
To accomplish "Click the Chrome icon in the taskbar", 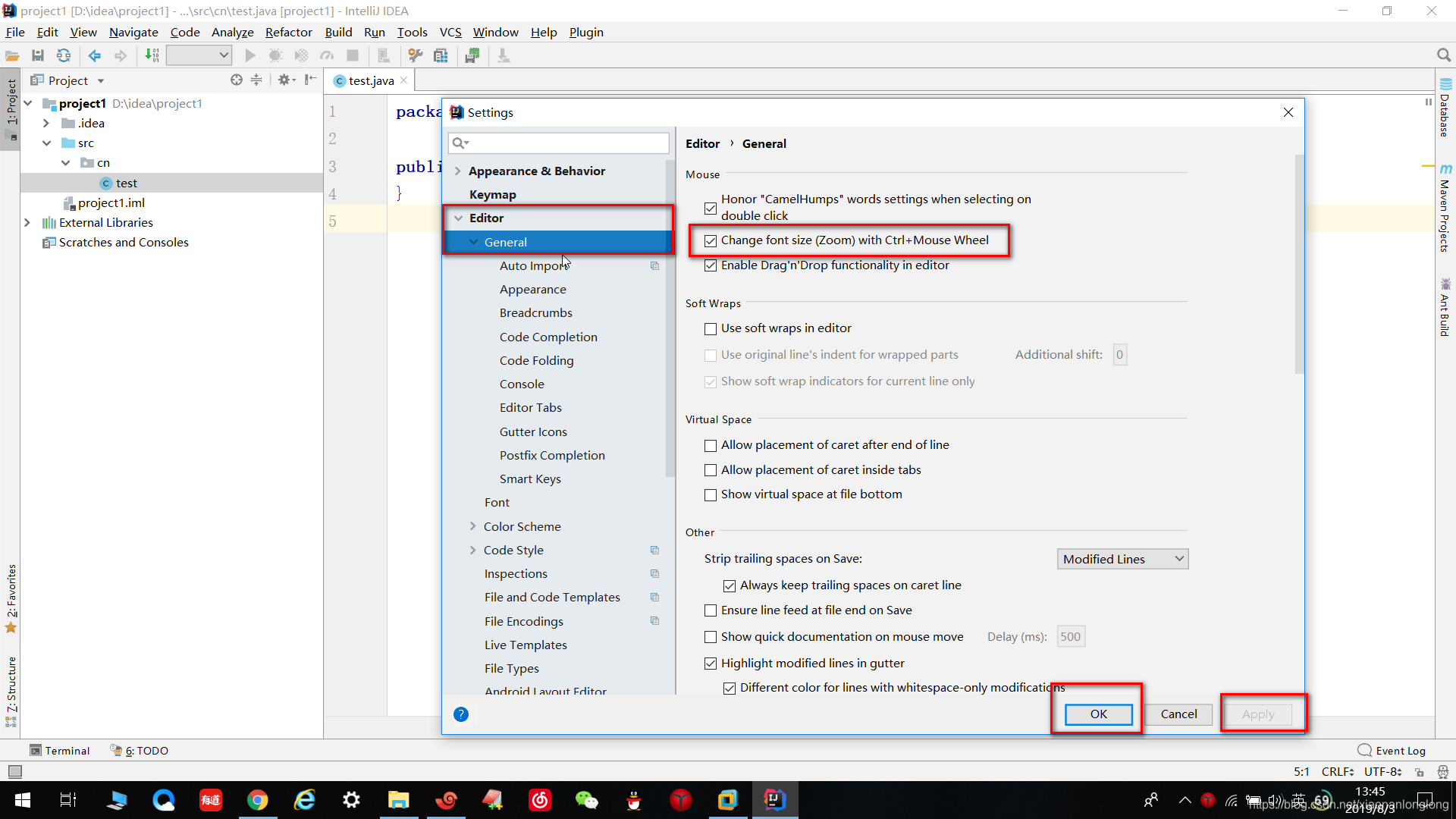I will tap(258, 800).
